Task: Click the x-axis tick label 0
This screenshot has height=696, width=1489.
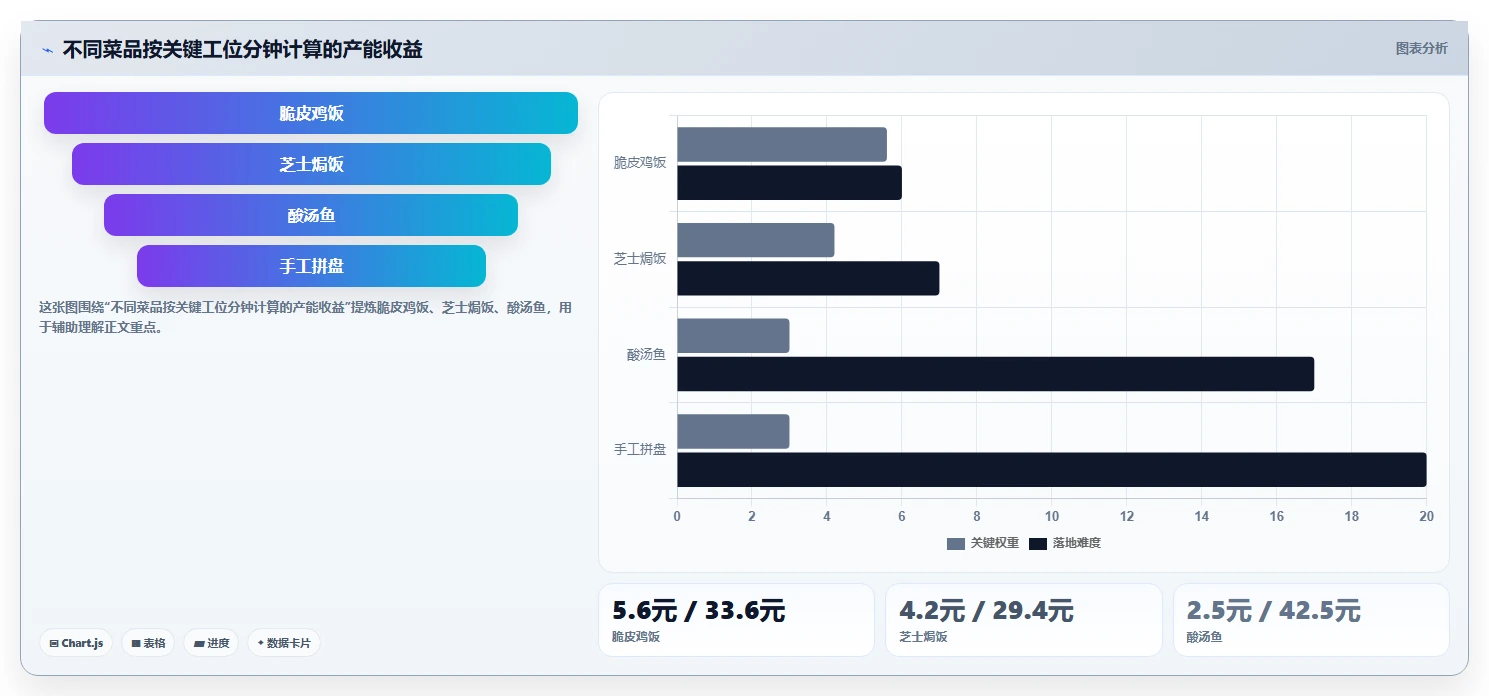Action: coord(677,516)
